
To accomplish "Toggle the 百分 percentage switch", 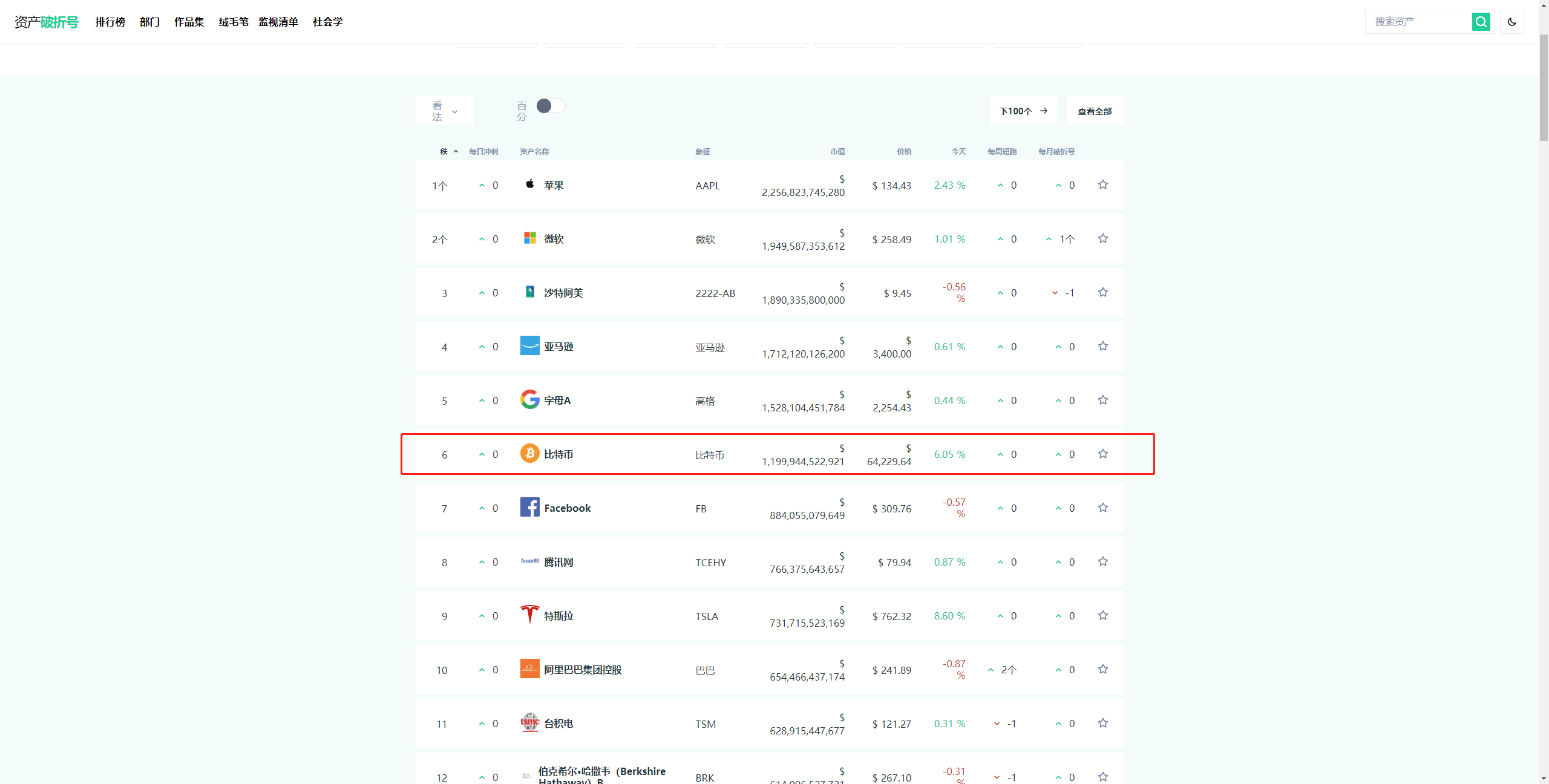I will point(551,106).
